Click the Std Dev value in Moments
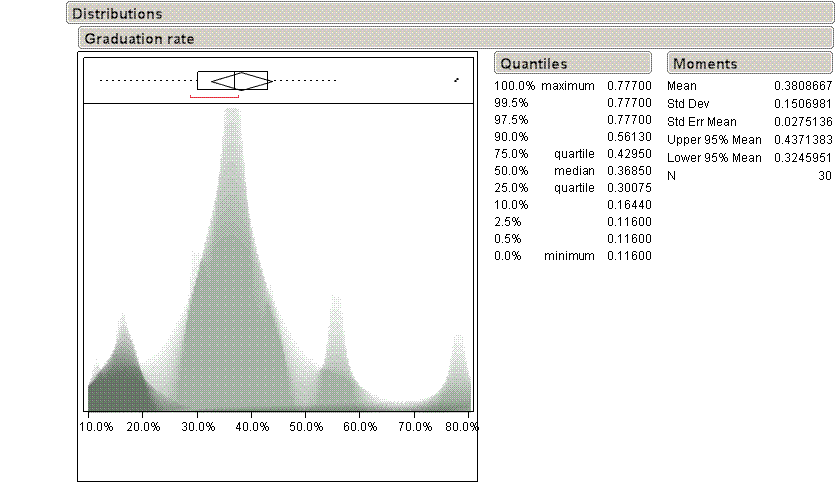 (x=803, y=104)
